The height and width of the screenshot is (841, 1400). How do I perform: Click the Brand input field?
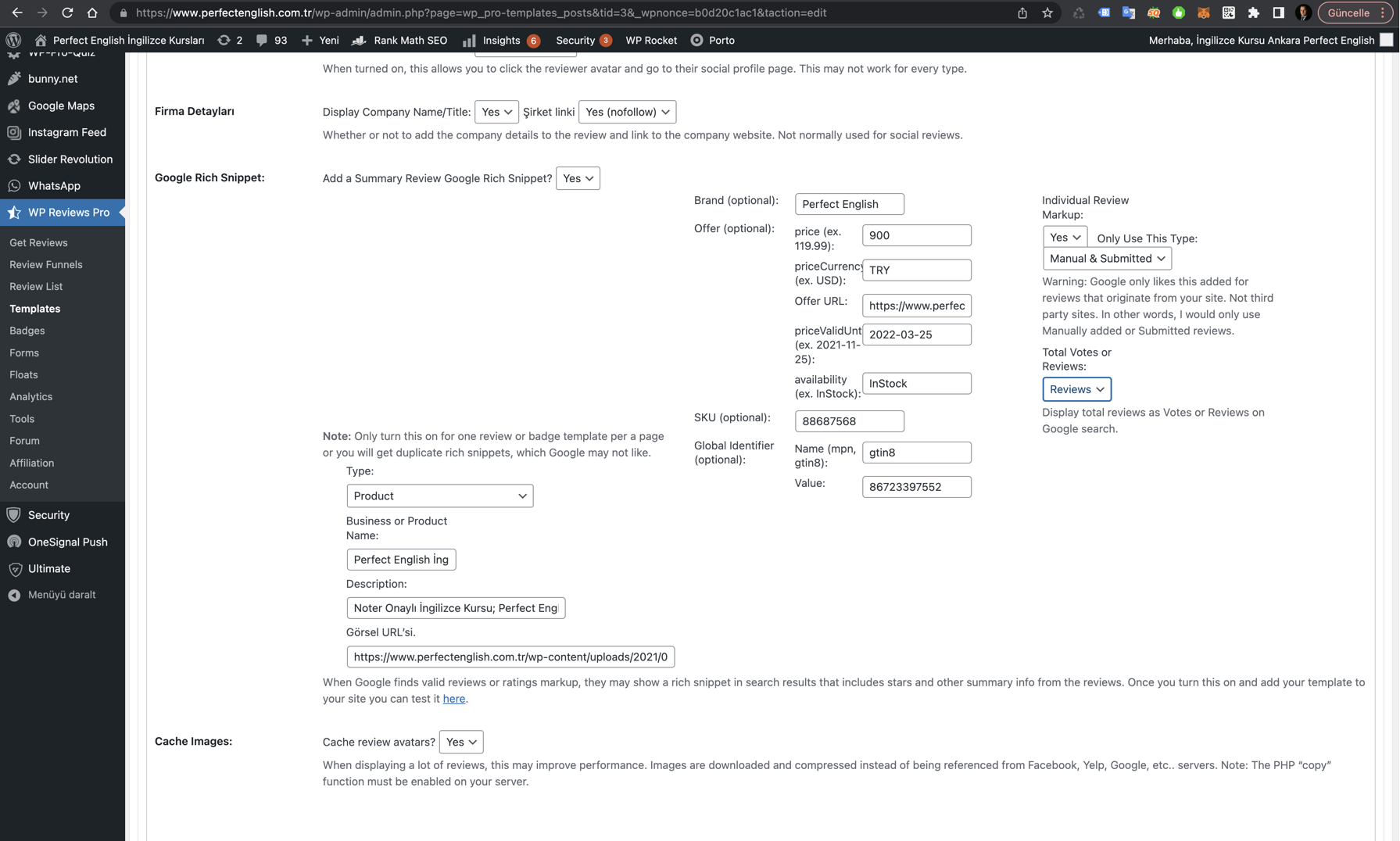point(849,204)
